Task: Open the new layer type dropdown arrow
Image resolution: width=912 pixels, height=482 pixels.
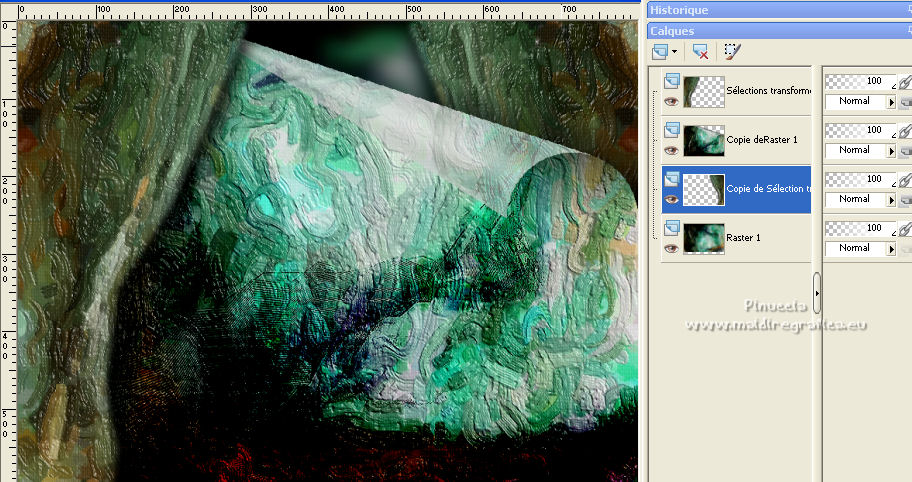Action: click(x=674, y=52)
